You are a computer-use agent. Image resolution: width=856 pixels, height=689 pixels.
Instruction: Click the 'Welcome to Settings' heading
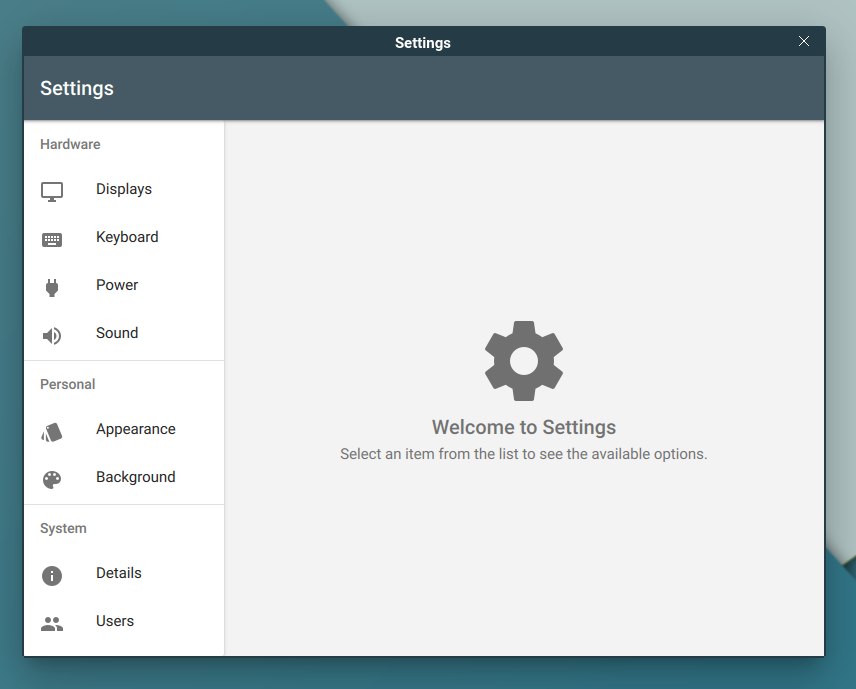(x=524, y=427)
